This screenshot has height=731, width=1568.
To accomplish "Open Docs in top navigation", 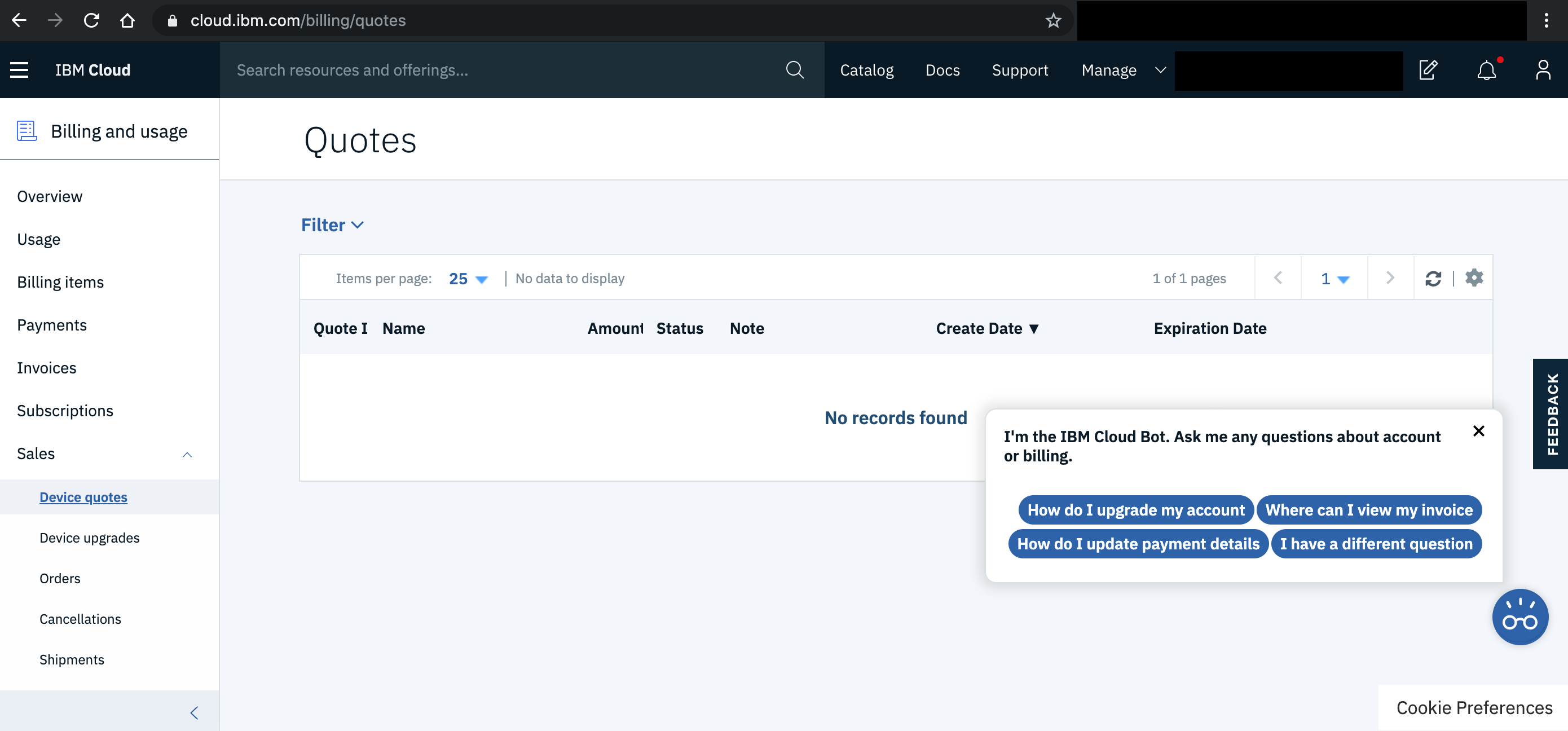I will (x=942, y=70).
